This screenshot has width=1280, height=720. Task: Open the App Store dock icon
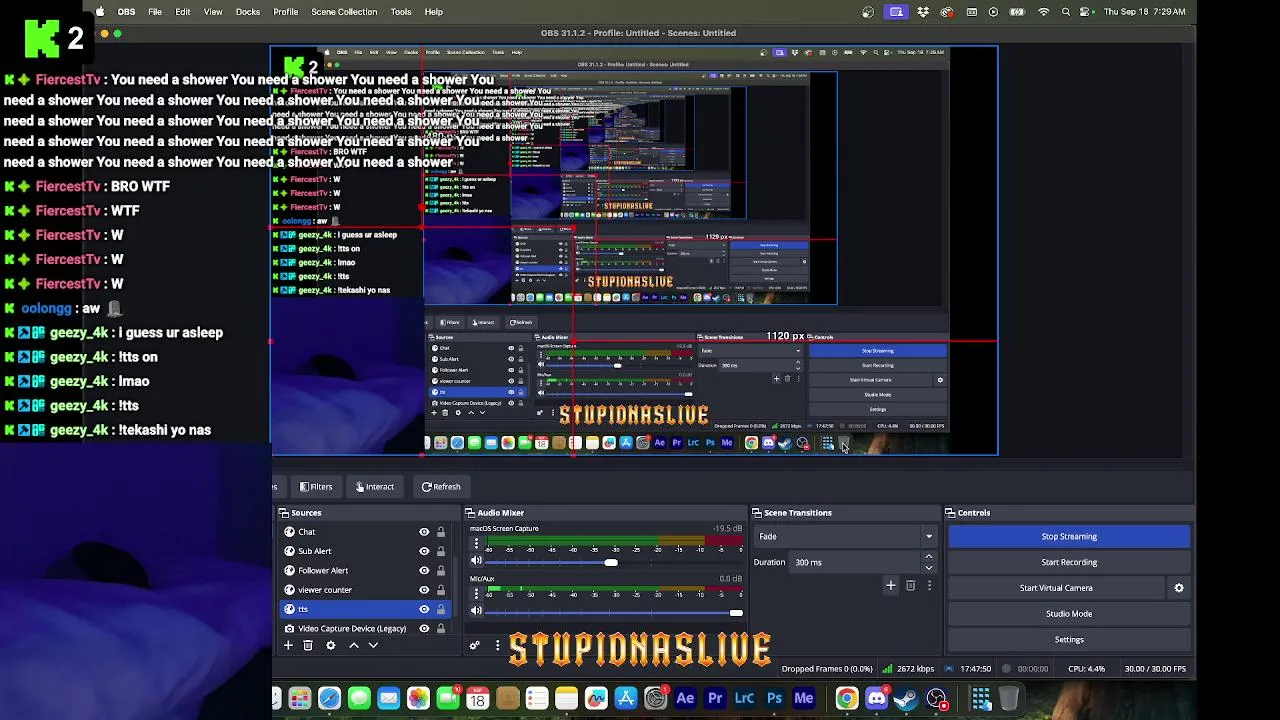click(626, 698)
